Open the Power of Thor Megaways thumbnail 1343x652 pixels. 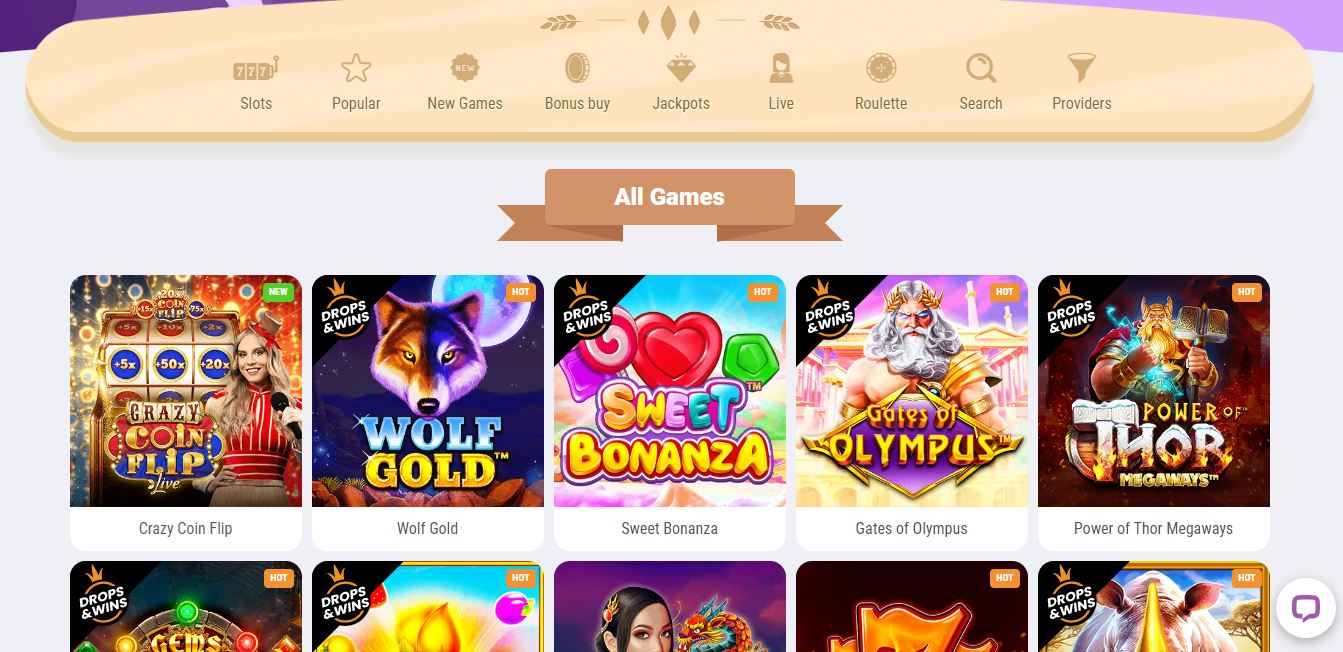click(1154, 391)
